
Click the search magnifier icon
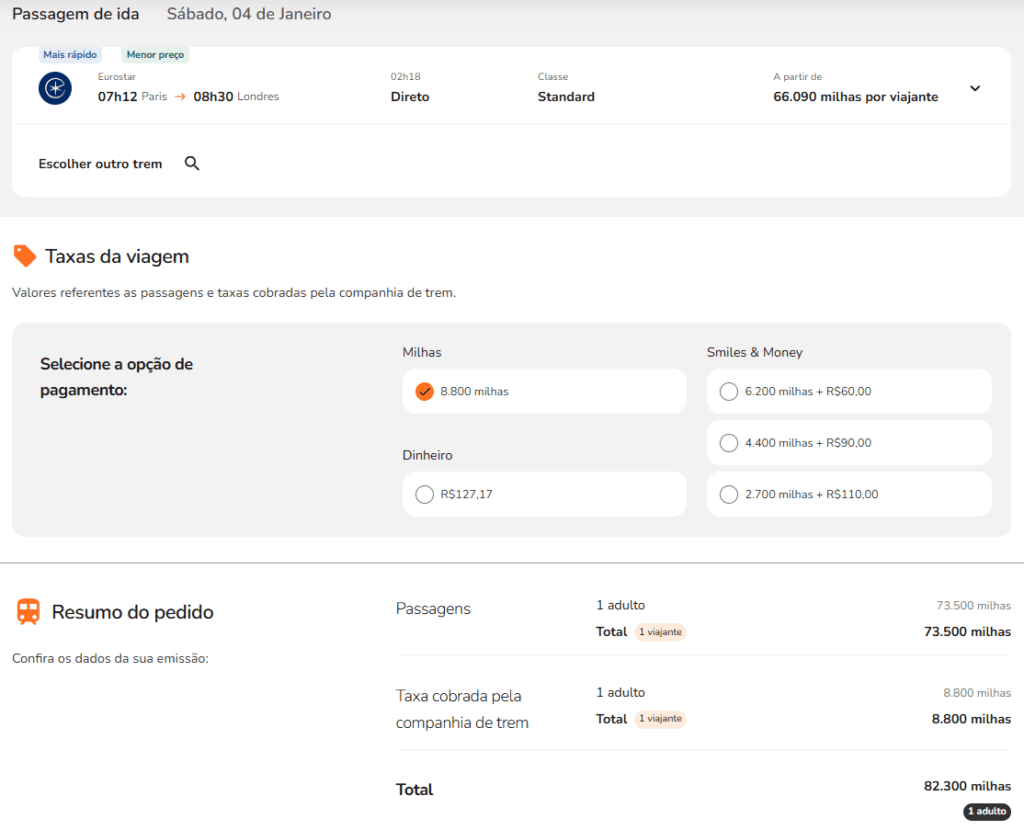coord(192,163)
